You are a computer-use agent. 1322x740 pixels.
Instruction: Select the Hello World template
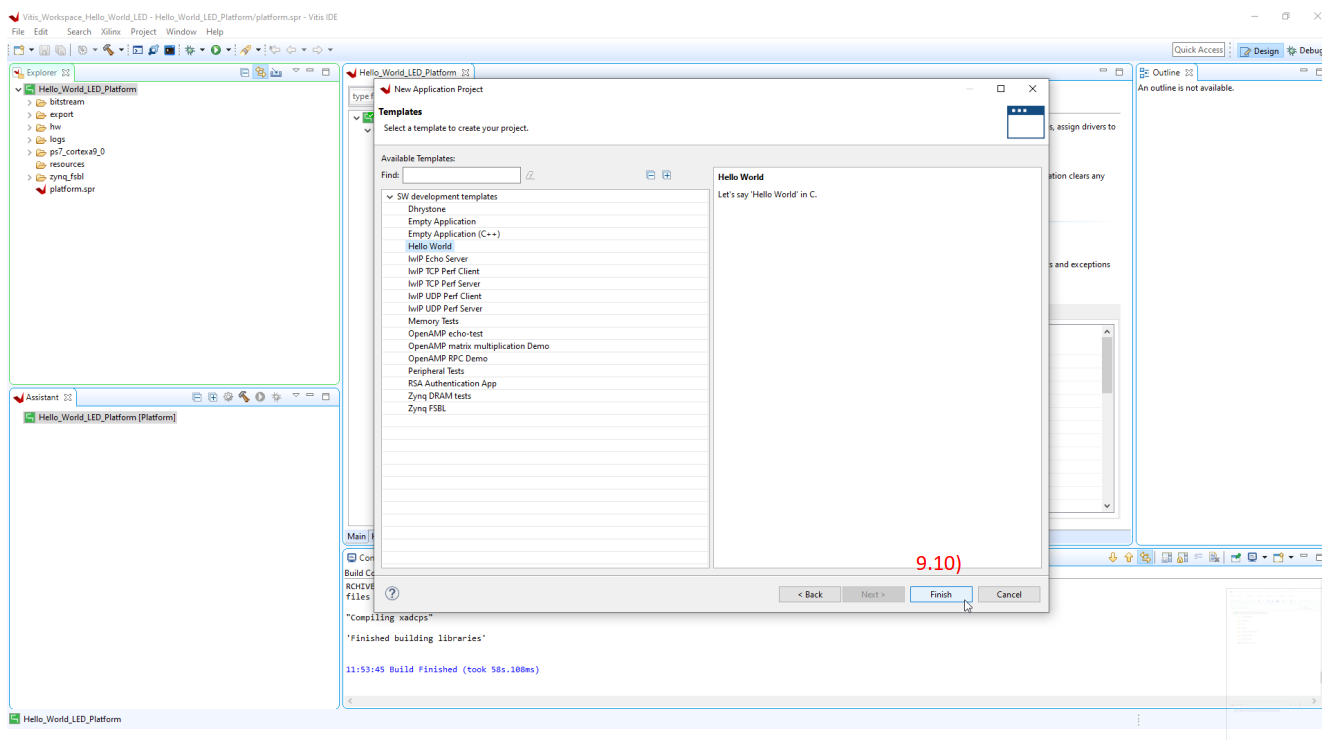(430, 246)
